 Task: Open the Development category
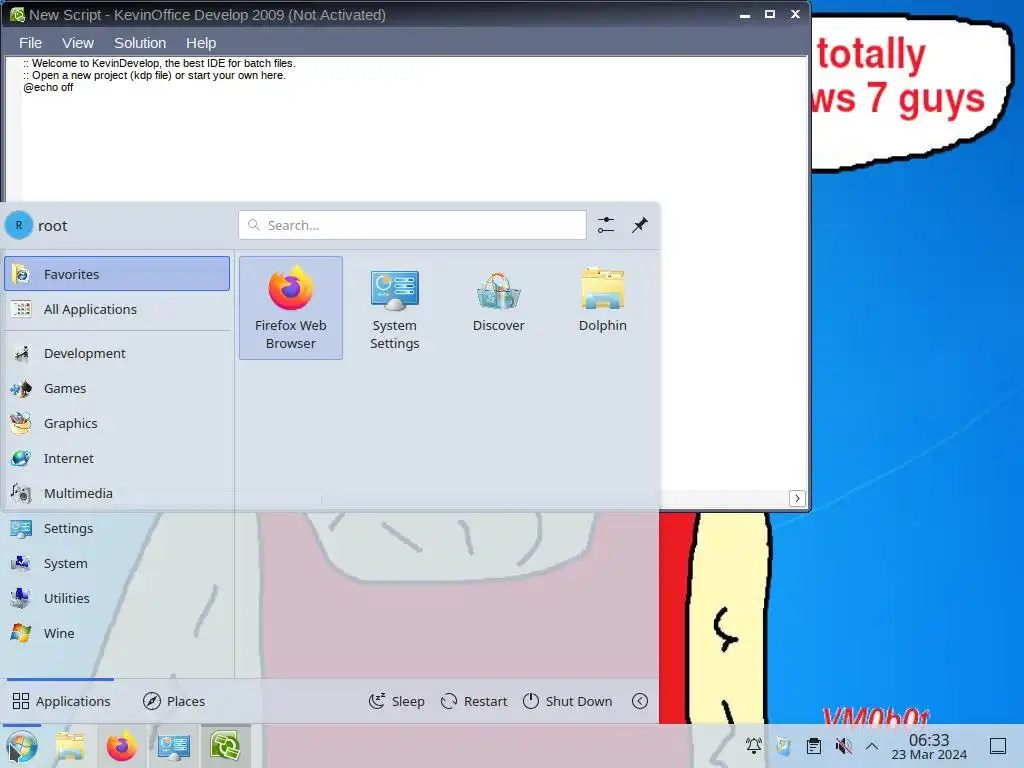click(x=117, y=353)
